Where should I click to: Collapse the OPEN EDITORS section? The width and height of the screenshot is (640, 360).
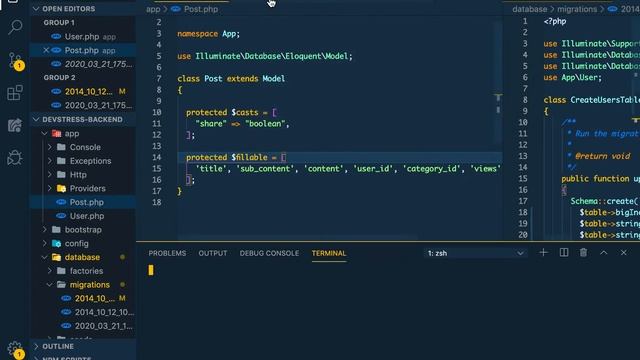coord(83,9)
